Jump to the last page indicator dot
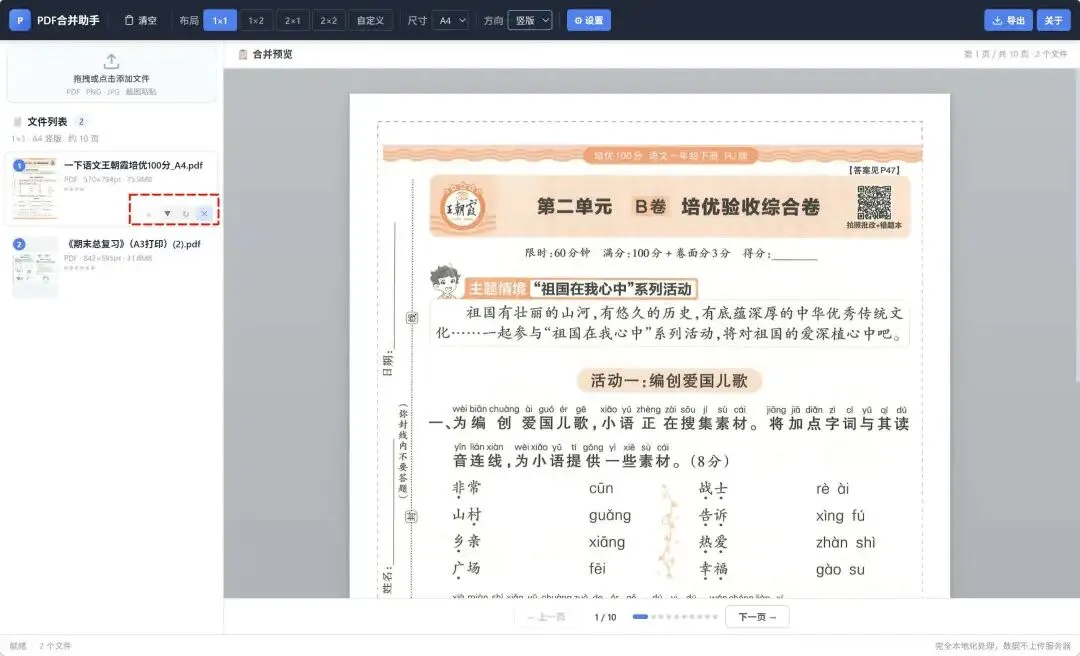Image resolution: width=1080 pixels, height=656 pixels. click(x=715, y=617)
